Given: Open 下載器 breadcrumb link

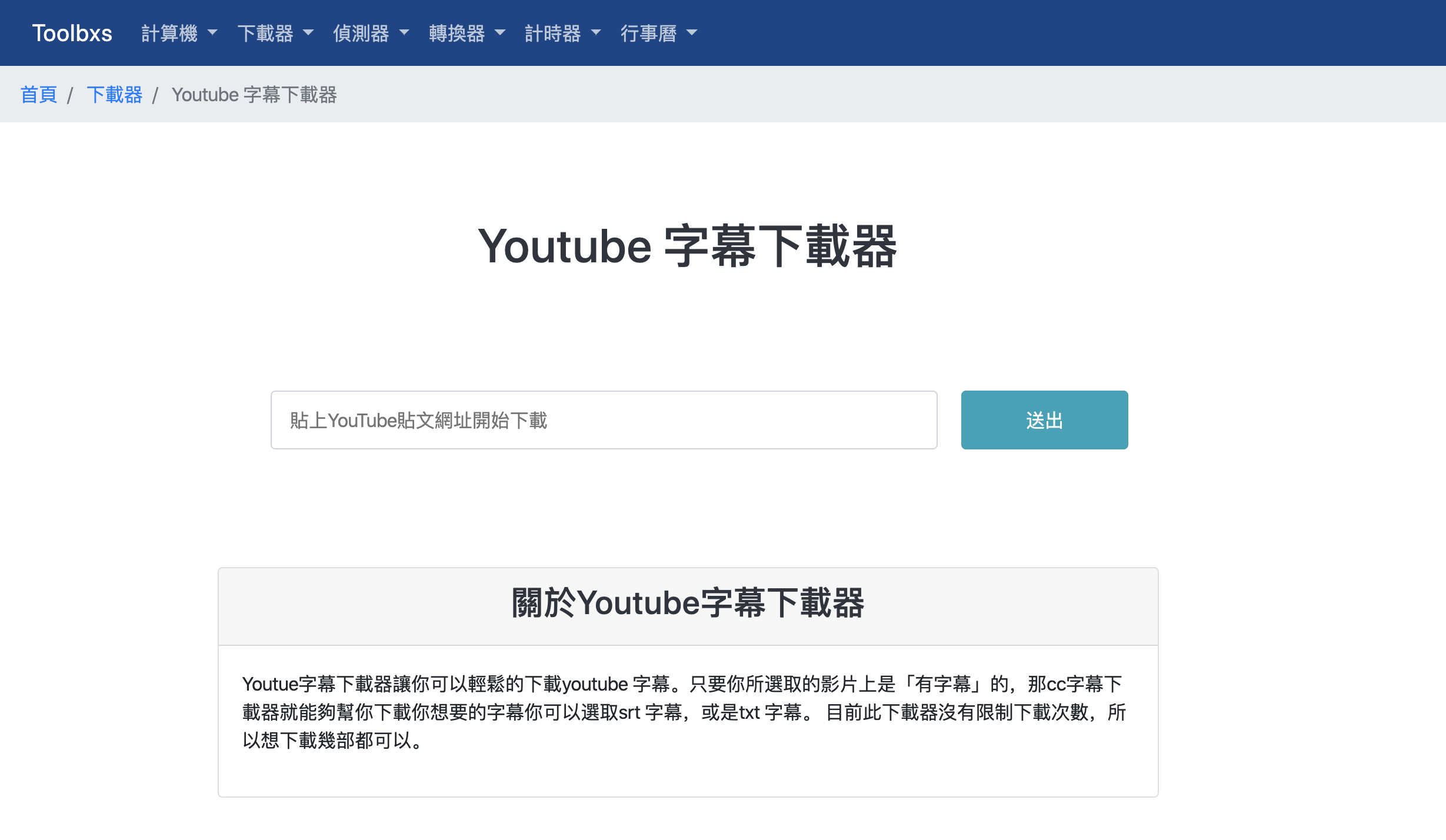Looking at the screenshot, I should pyautogui.click(x=115, y=95).
